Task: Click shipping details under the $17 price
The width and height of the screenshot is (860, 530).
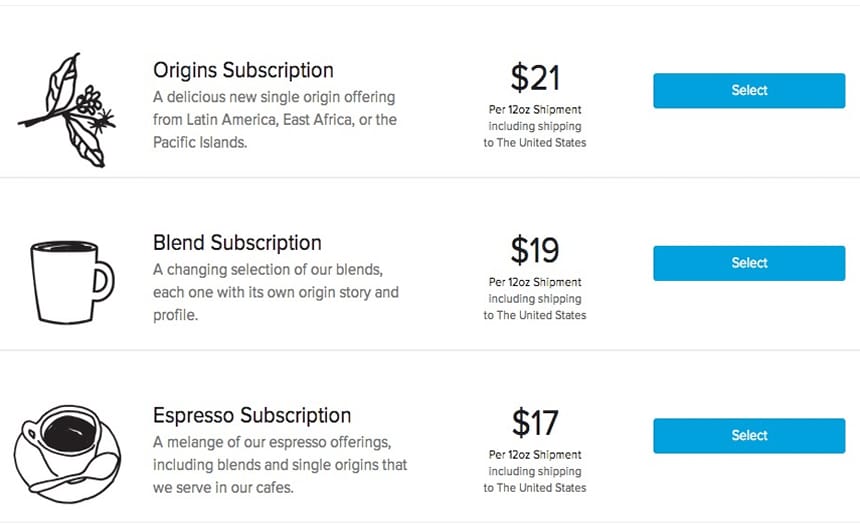Action: click(x=535, y=471)
